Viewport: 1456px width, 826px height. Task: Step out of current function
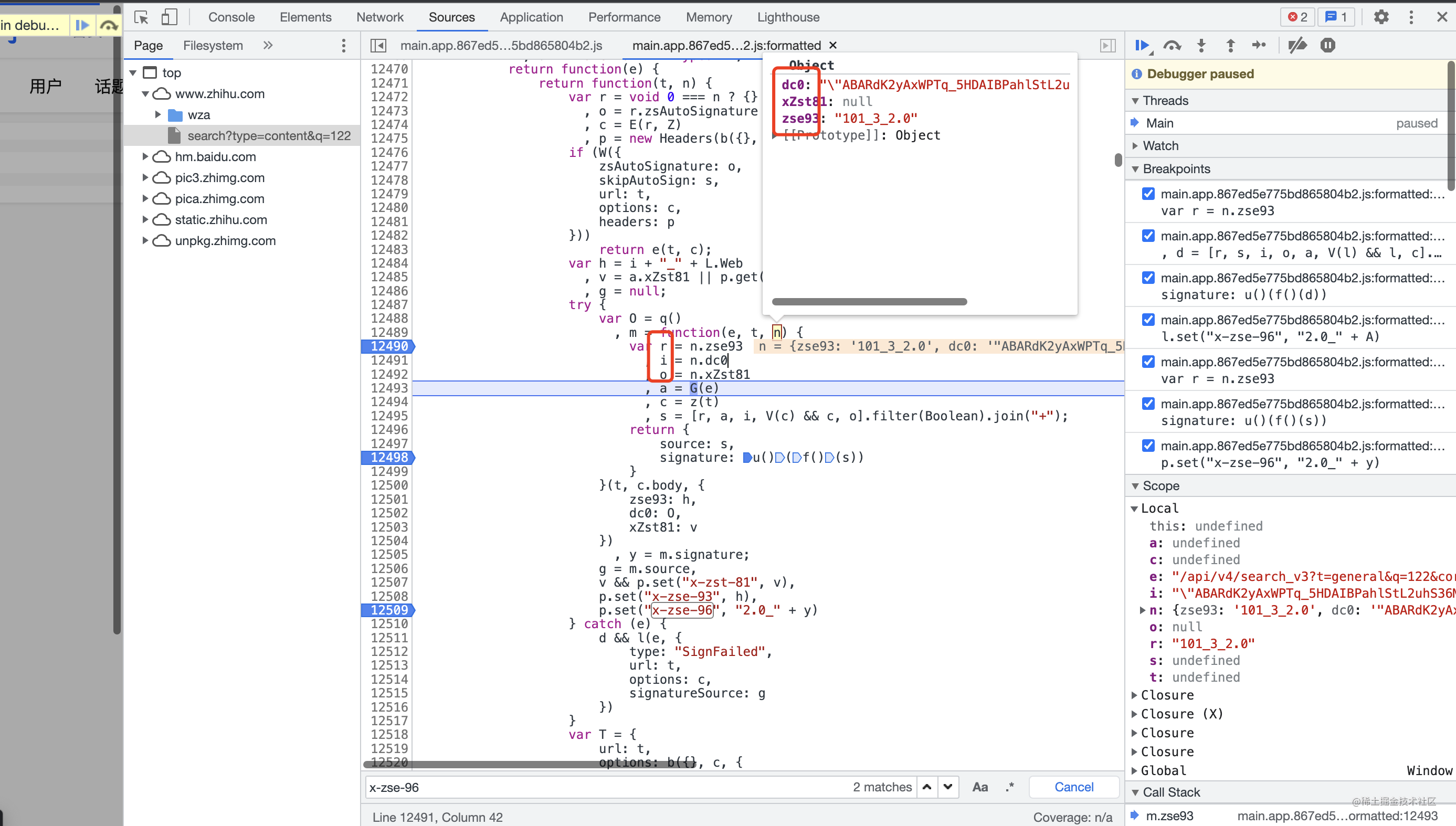click(x=1230, y=45)
